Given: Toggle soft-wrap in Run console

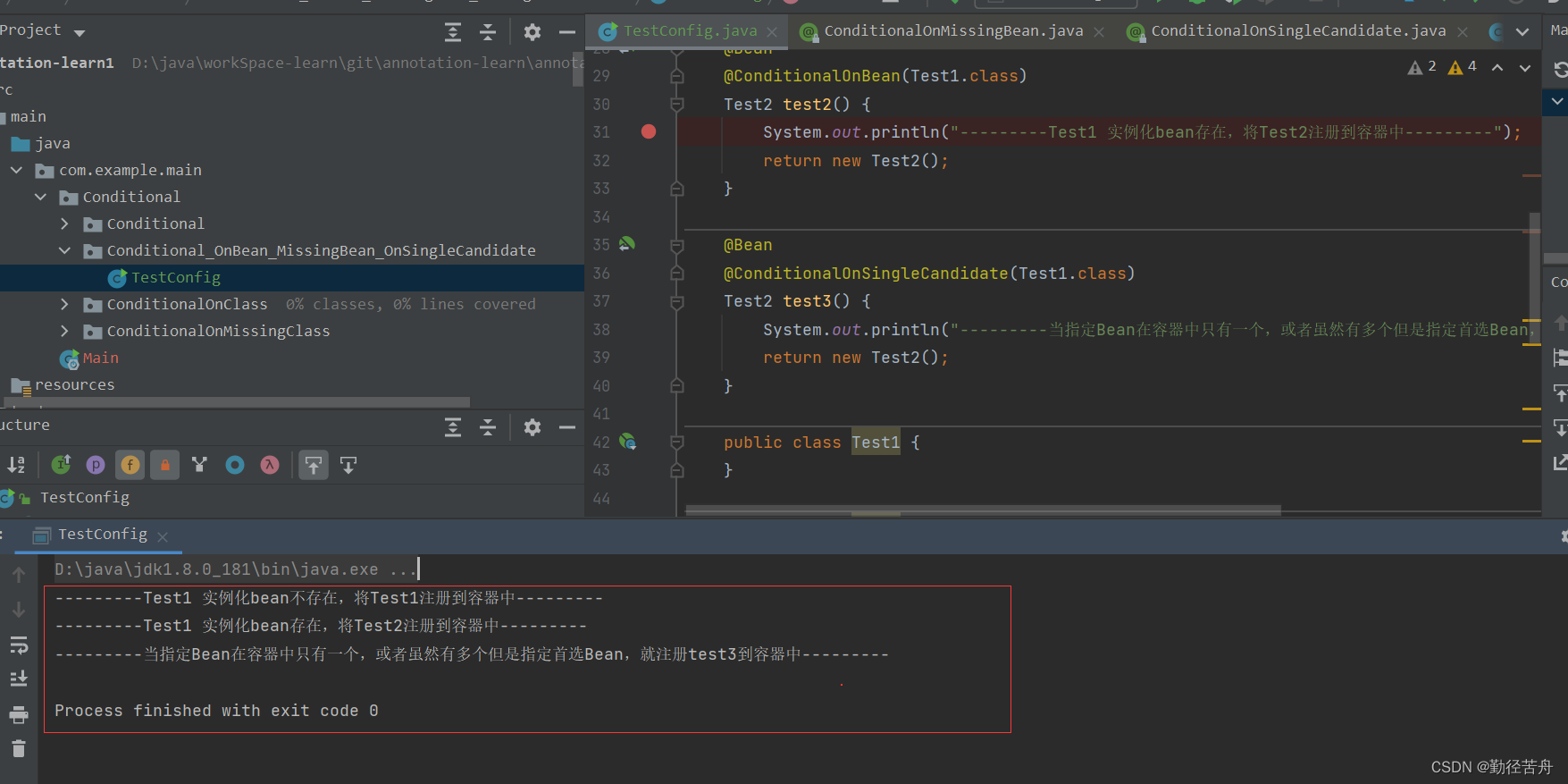Looking at the screenshot, I should click(19, 645).
